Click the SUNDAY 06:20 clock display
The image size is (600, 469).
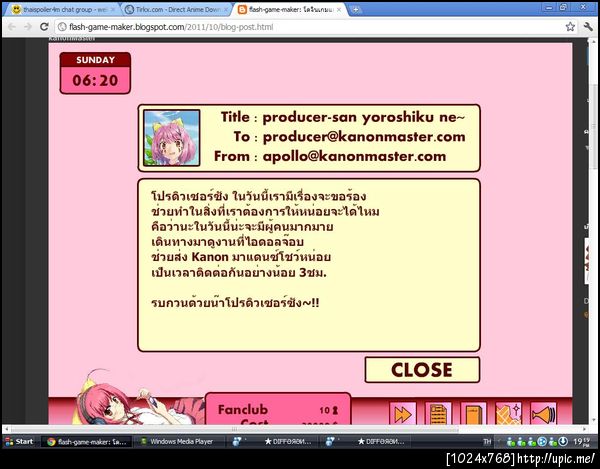pos(95,73)
